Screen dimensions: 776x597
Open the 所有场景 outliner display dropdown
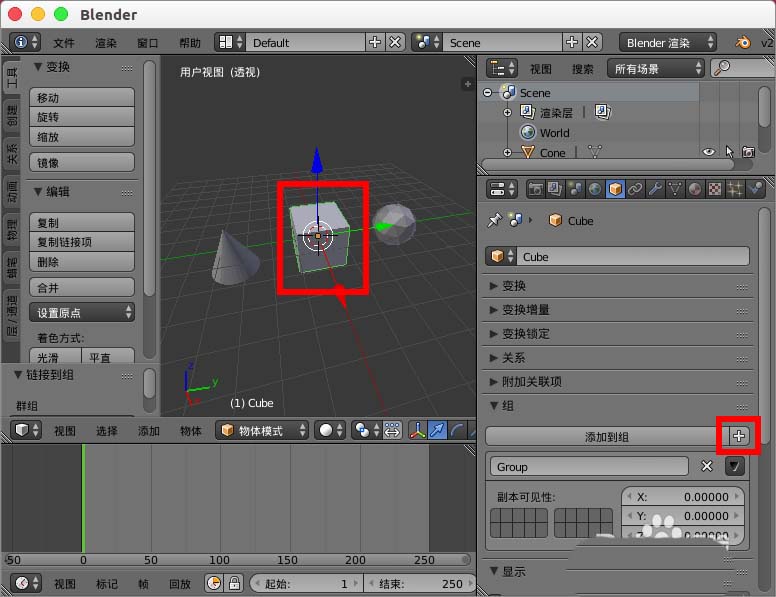[x=655, y=68]
